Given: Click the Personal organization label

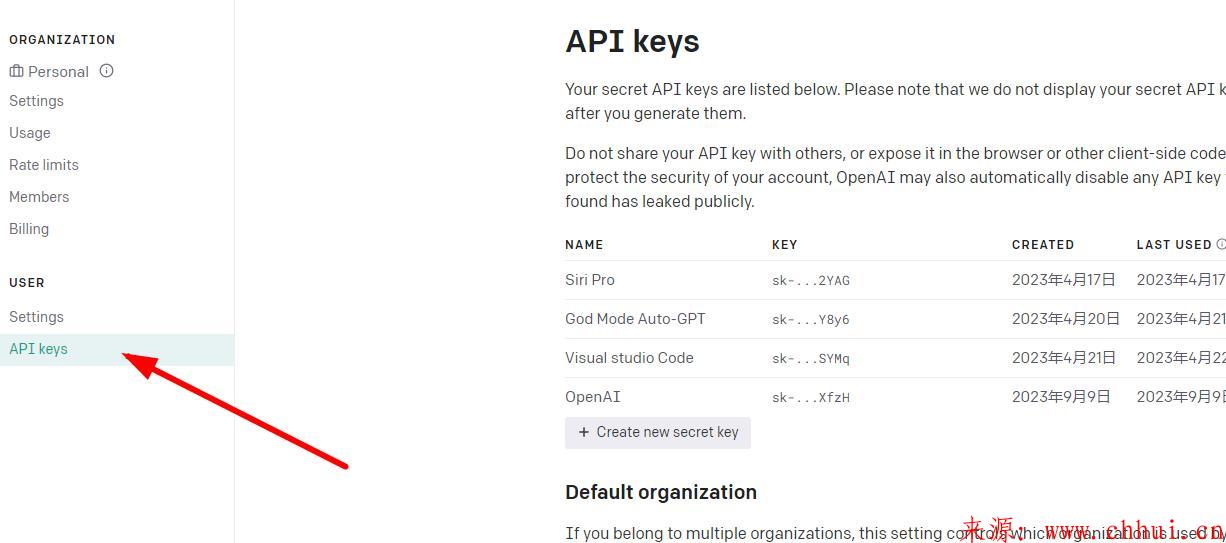Looking at the screenshot, I should coord(58,72).
